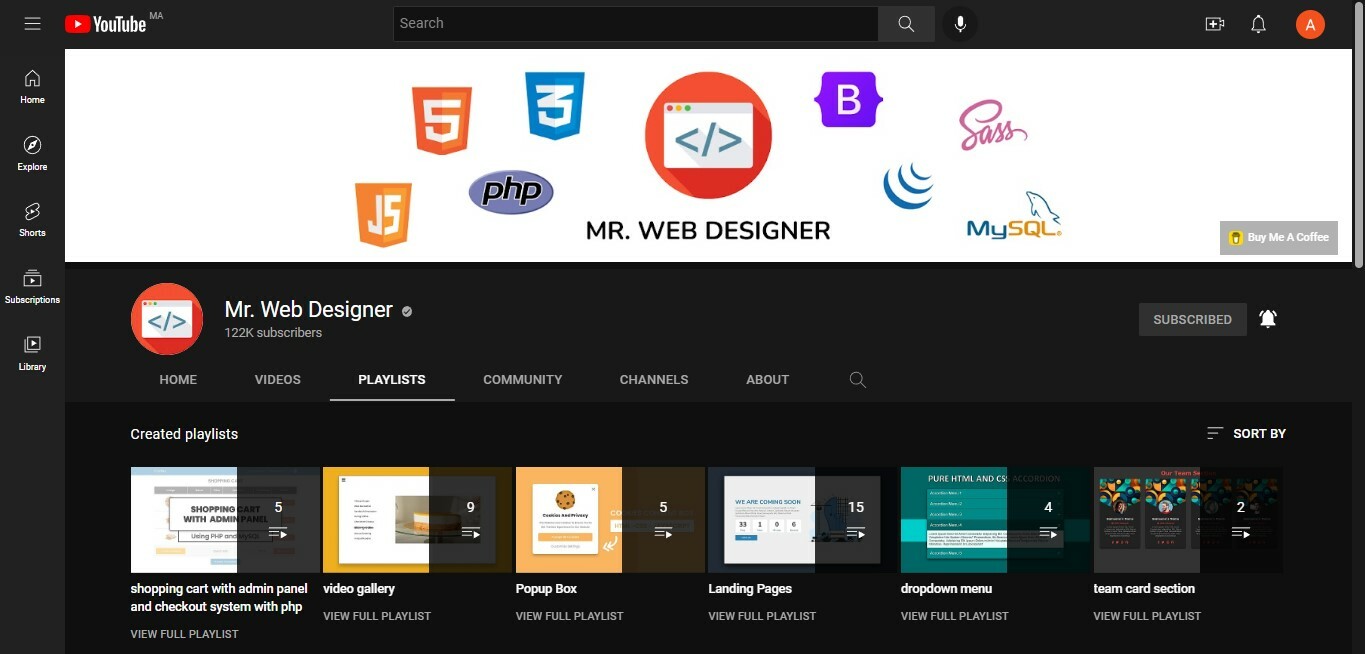Open notifications from the top bar bell
1365x654 pixels.
click(1258, 23)
